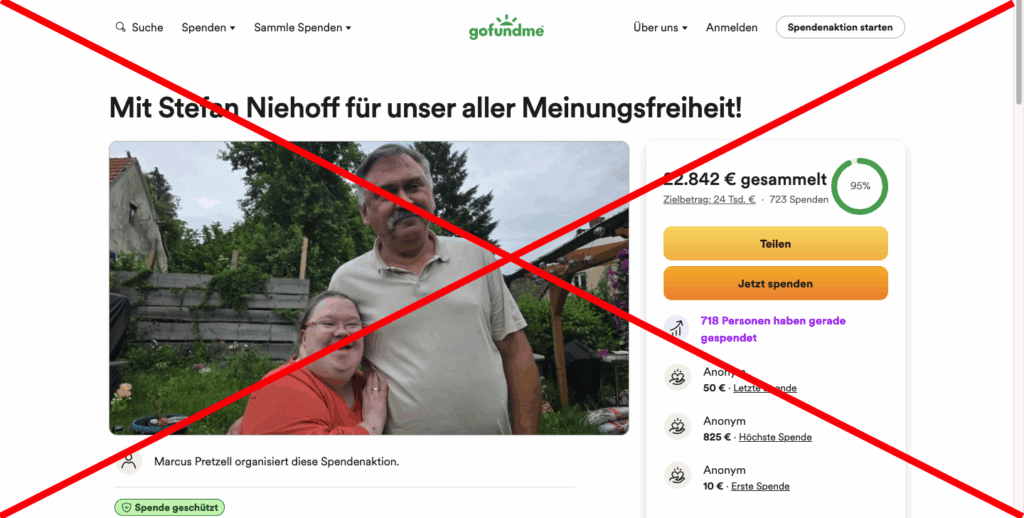The image size is (1024, 518).
Task: Click the campaign photo thumbnail
Action: click(369, 288)
